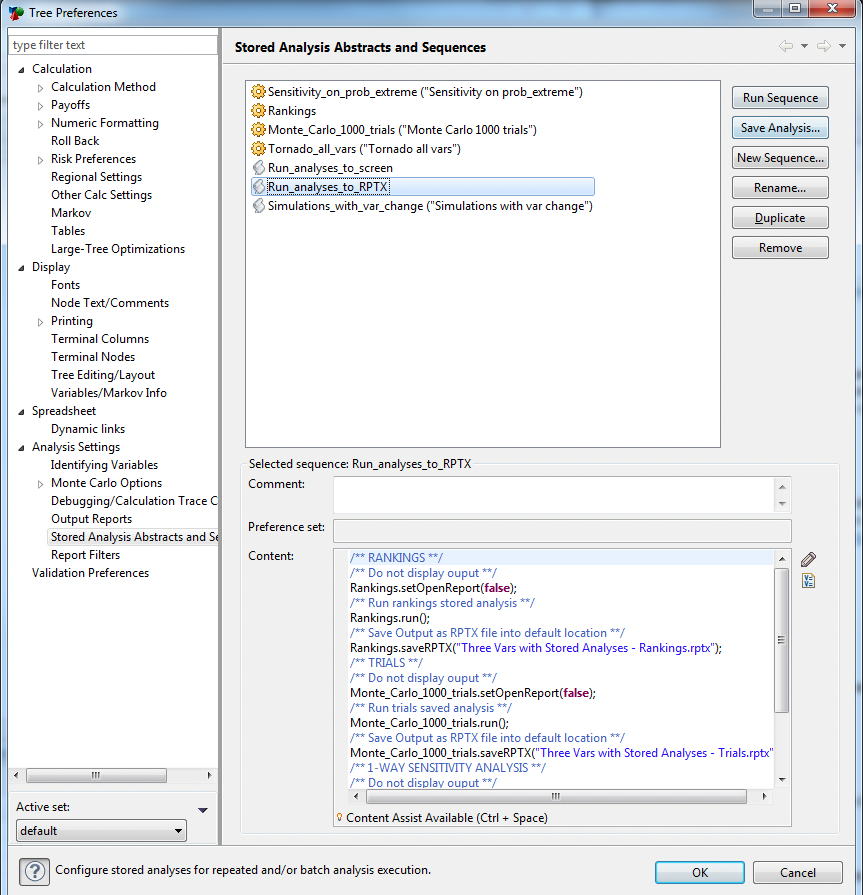Click the Rename button
This screenshot has height=895, width=863.
779,187
